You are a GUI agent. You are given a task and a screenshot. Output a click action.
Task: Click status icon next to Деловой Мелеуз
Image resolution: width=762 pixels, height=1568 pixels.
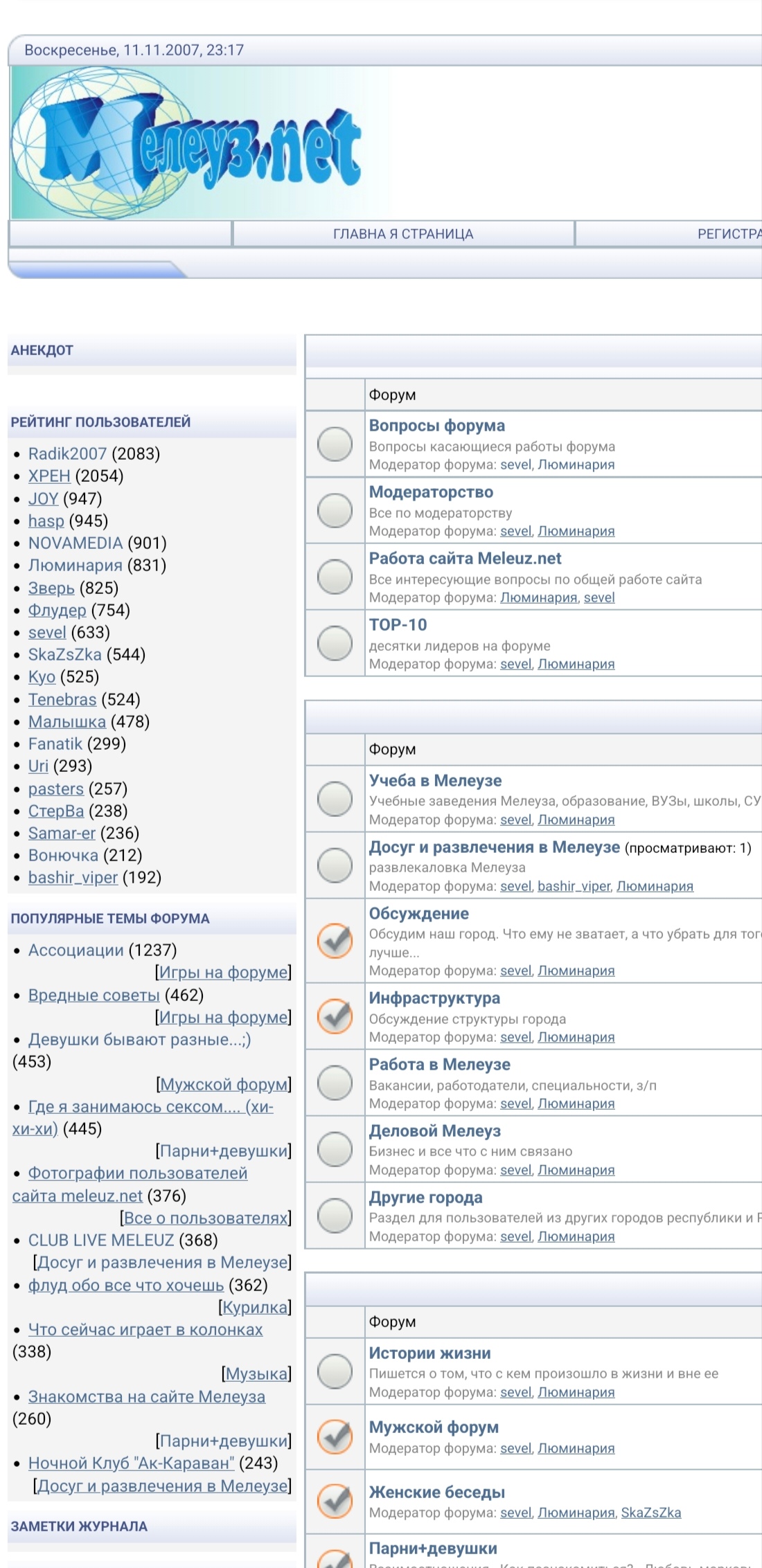point(335,1149)
